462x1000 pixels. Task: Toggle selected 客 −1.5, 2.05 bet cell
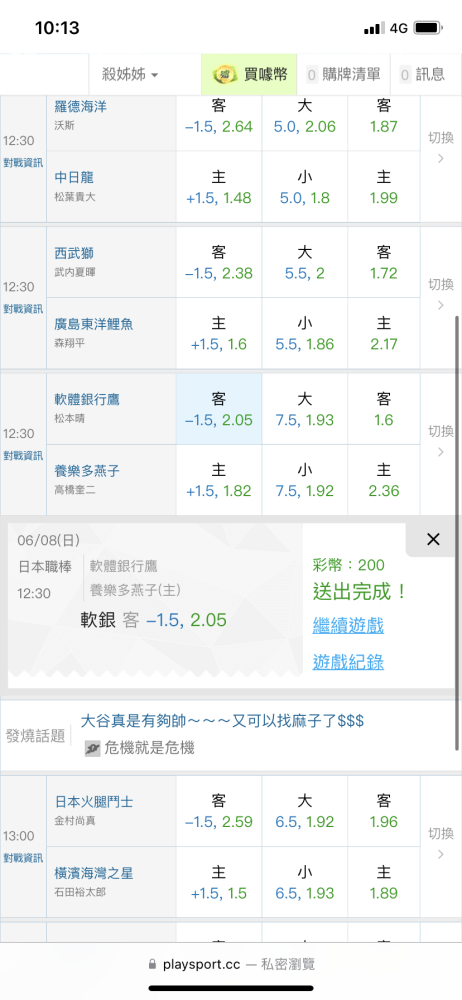pyautogui.click(x=219, y=409)
